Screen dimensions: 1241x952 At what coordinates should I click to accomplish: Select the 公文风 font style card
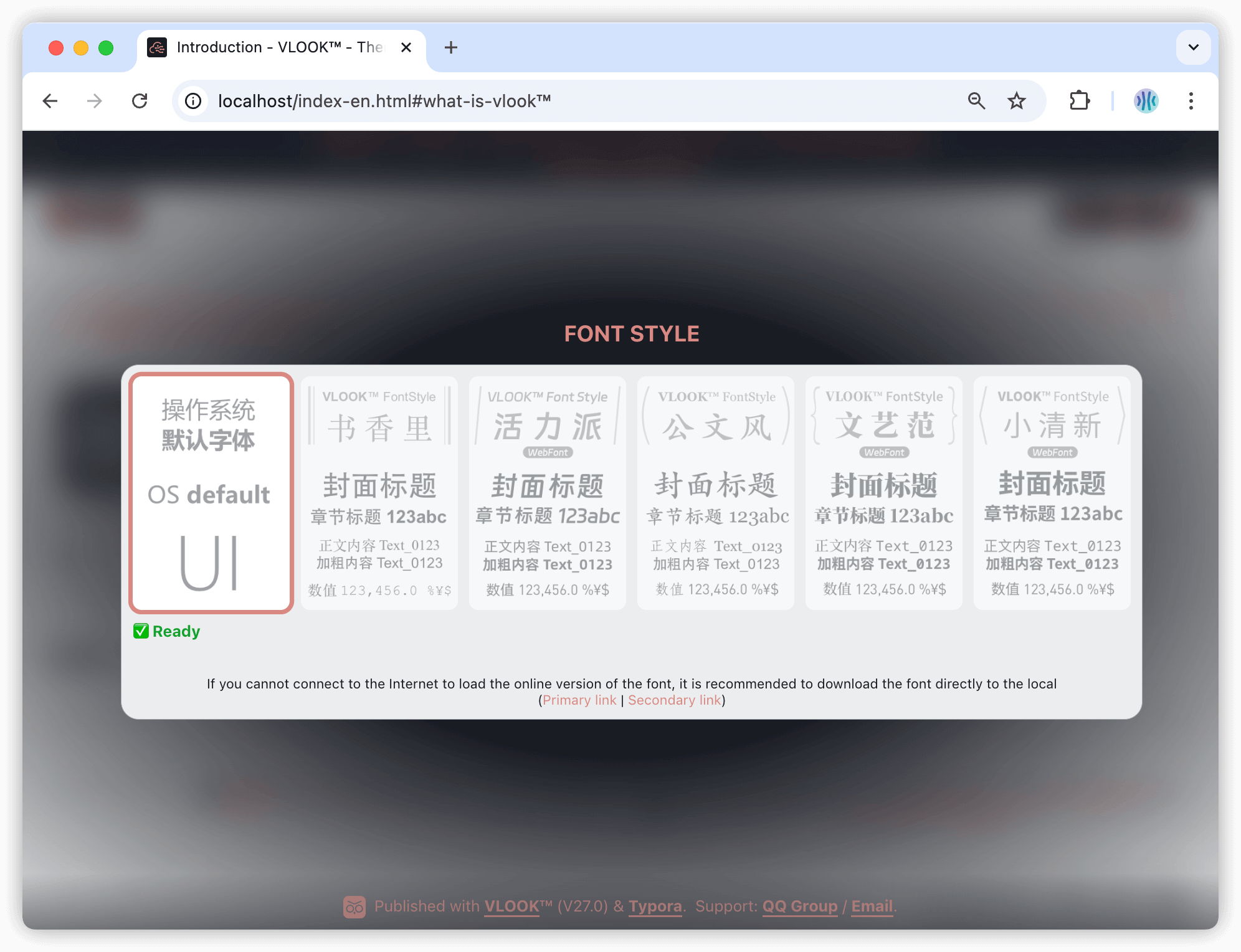click(716, 493)
